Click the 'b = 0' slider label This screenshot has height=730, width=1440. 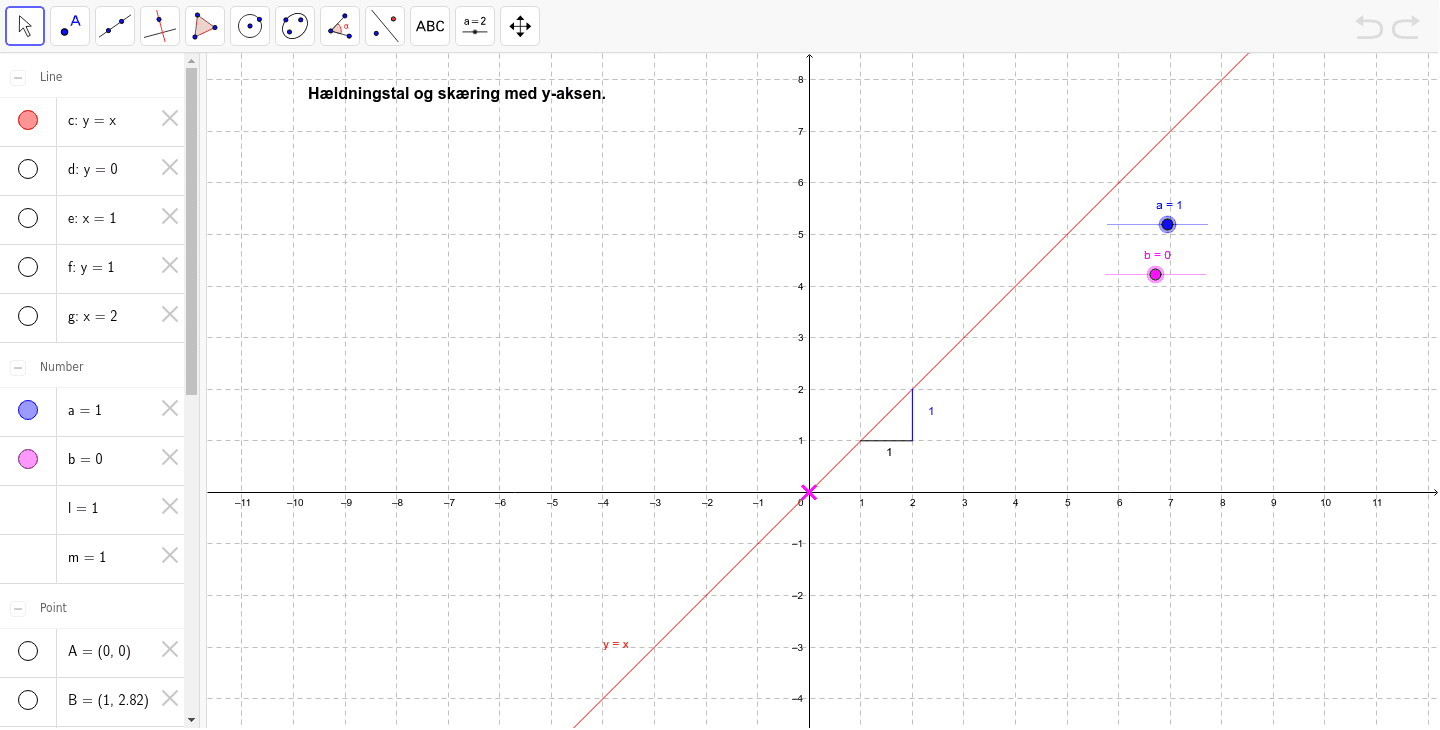click(1157, 255)
